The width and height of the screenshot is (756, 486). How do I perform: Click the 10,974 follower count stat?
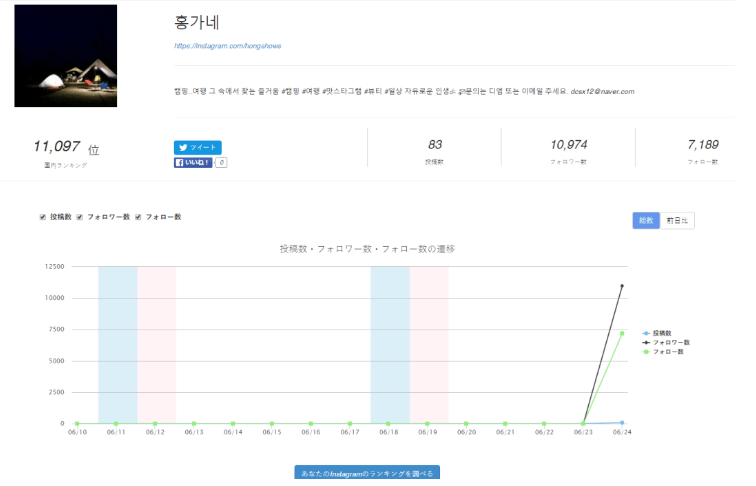tap(568, 145)
